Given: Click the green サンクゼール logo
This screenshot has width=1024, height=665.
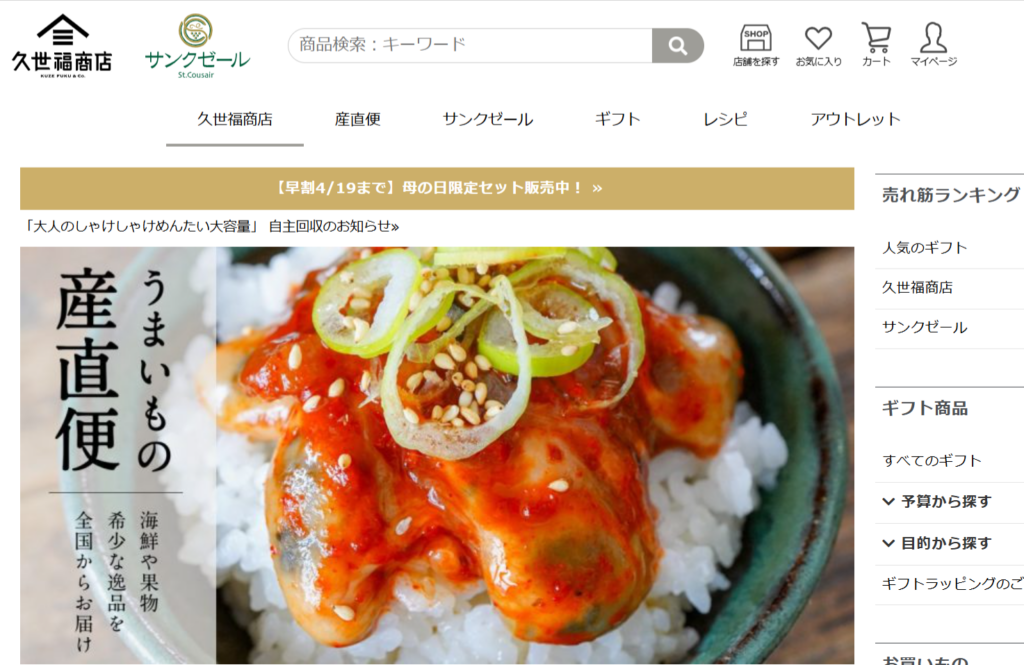Looking at the screenshot, I should 197,46.
